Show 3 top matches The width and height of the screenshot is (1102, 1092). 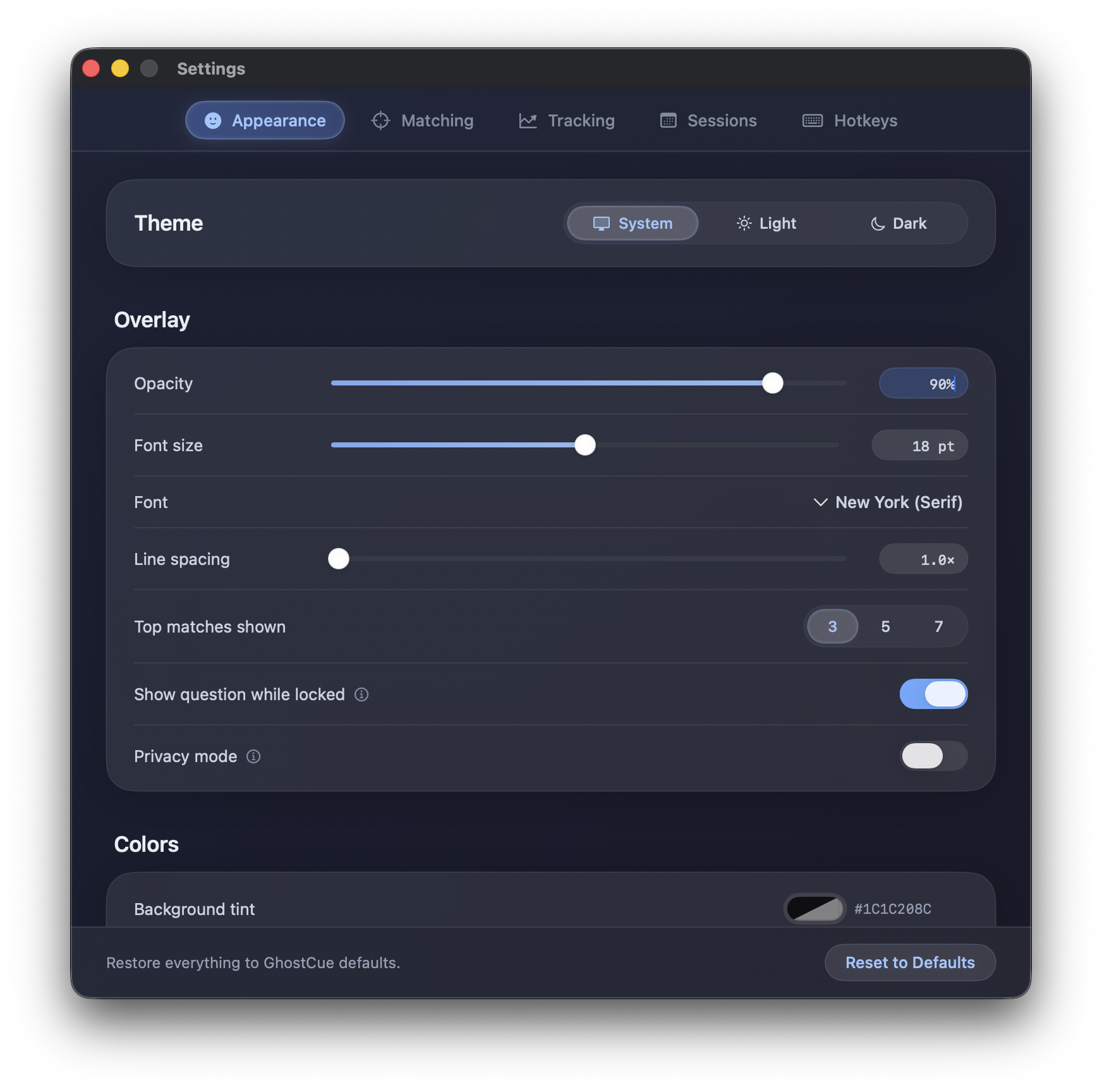pyautogui.click(x=833, y=626)
